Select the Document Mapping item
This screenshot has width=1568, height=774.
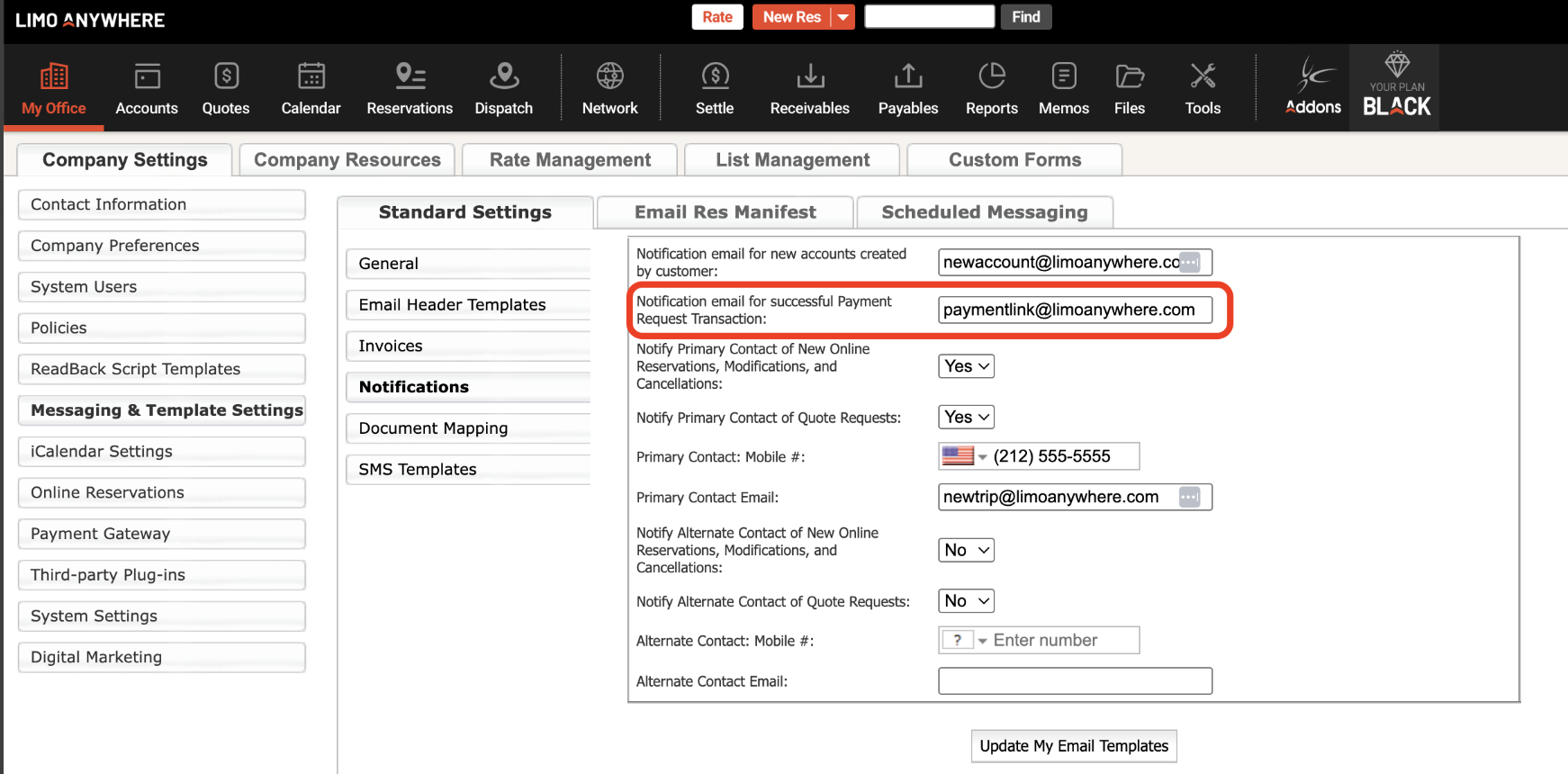pos(468,428)
